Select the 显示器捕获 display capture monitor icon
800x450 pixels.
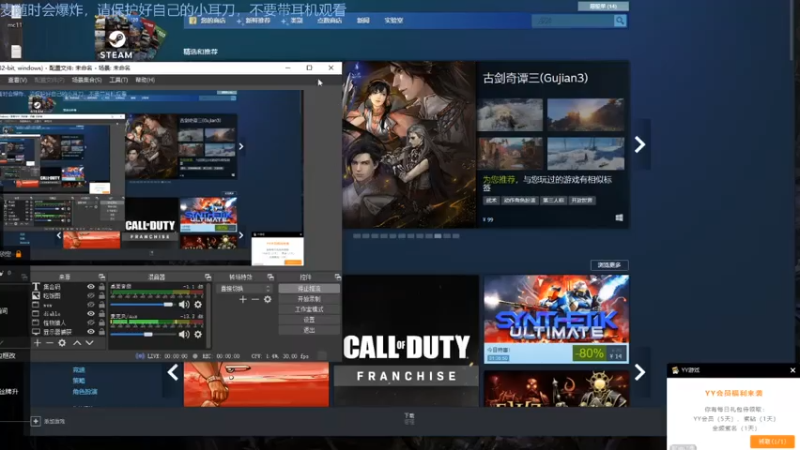pyautogui.click(x=36, y=332)
